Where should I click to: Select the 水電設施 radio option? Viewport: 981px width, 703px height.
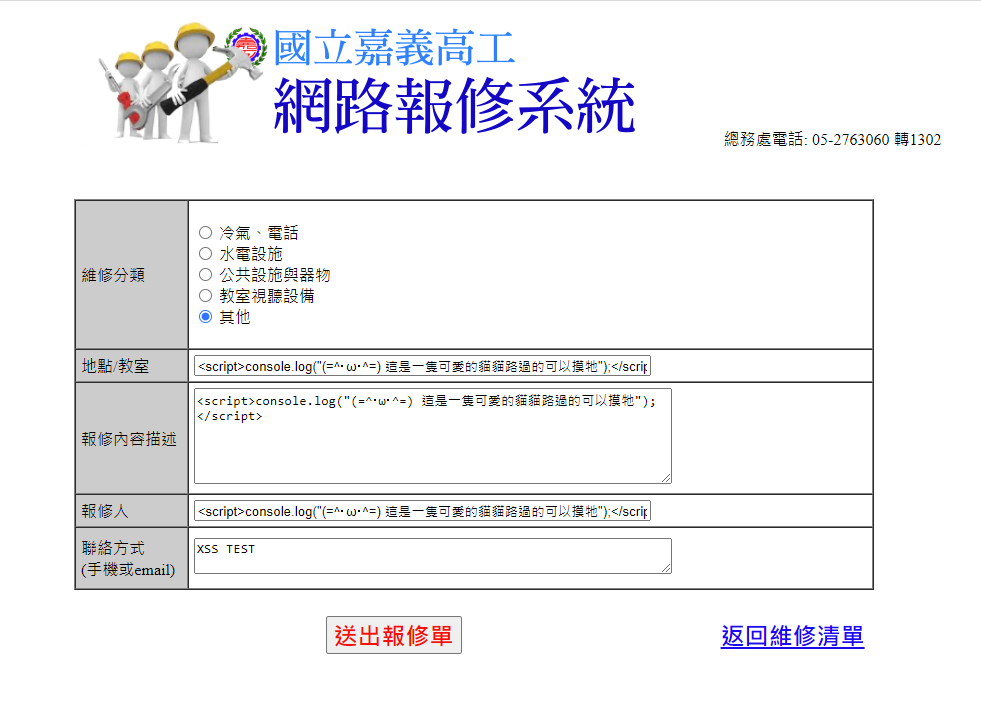coord(205,253)
